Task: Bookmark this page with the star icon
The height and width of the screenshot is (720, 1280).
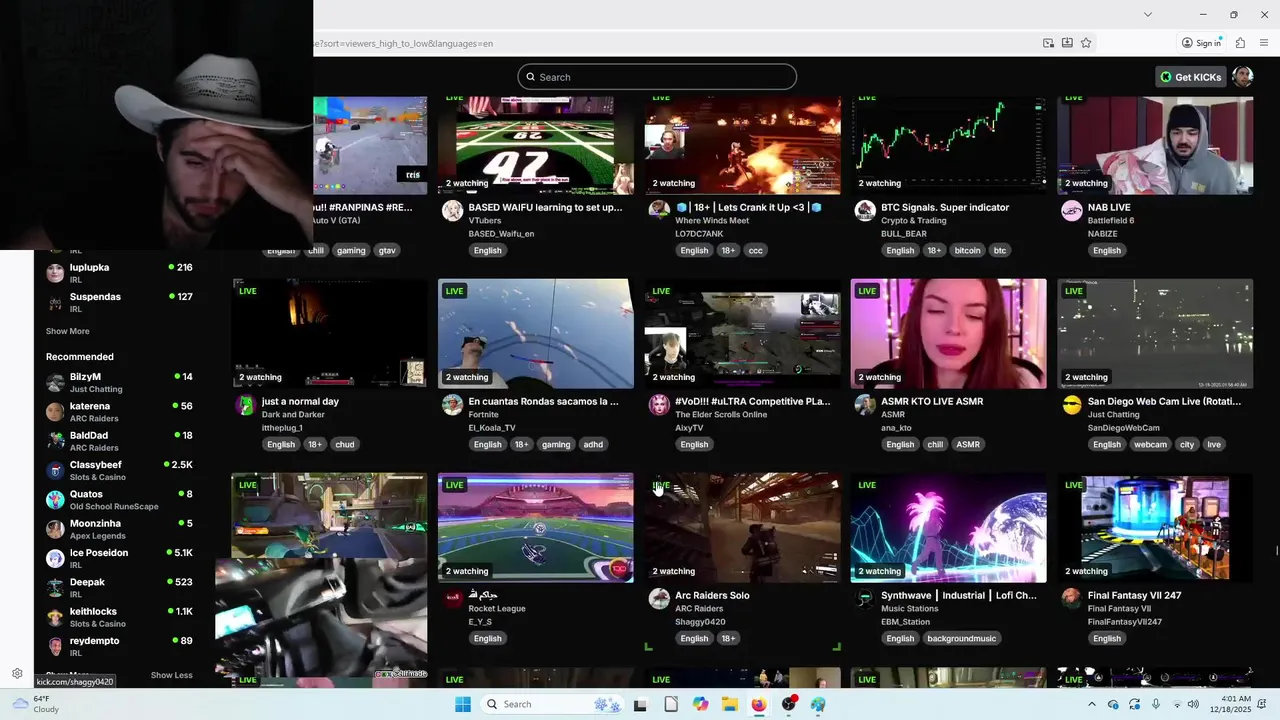Action: tap(1086, 43)
